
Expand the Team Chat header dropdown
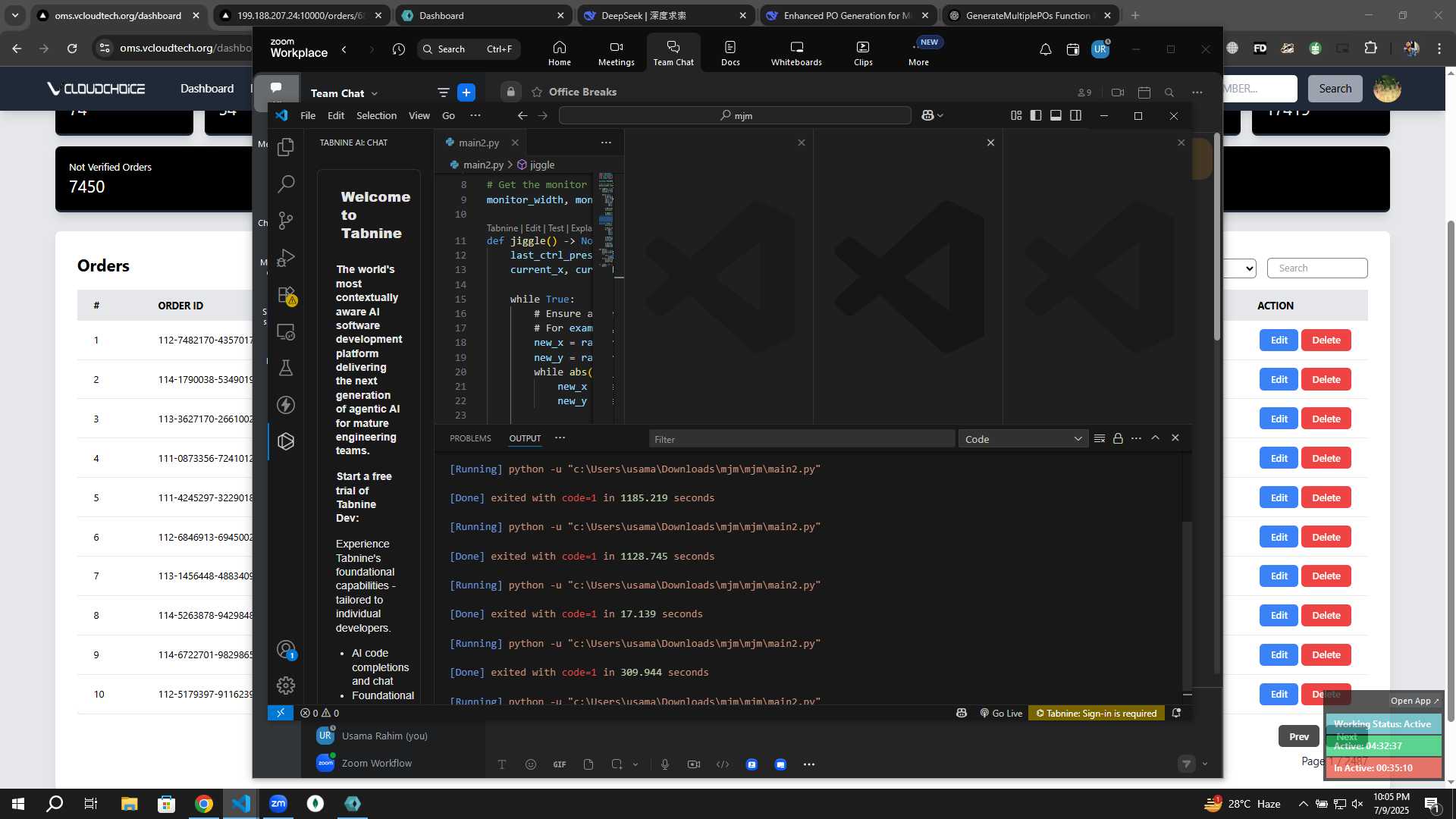375,93
